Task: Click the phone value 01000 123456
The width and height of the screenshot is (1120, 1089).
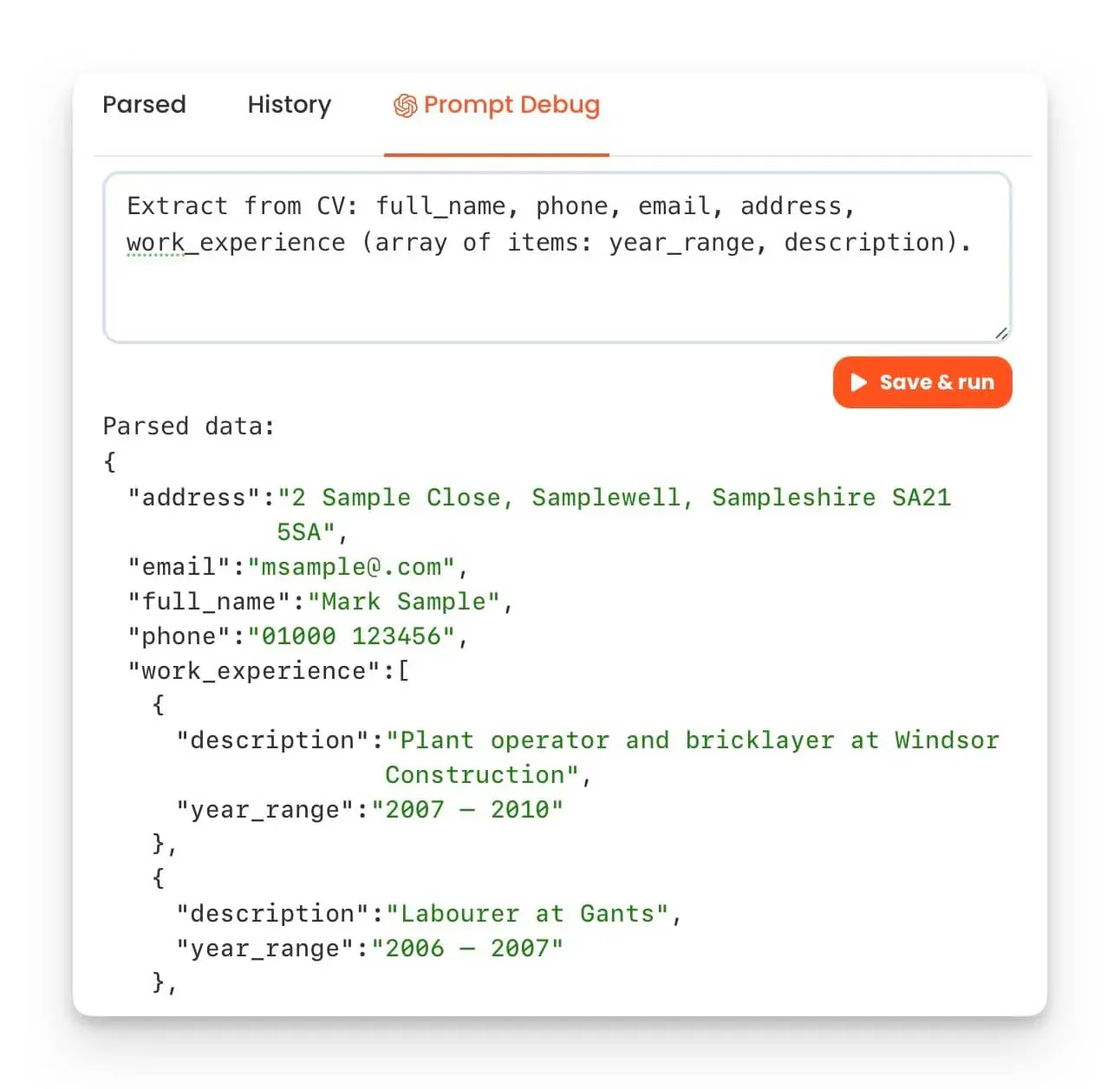Action: pyautogui.click(x=351, y=636)
